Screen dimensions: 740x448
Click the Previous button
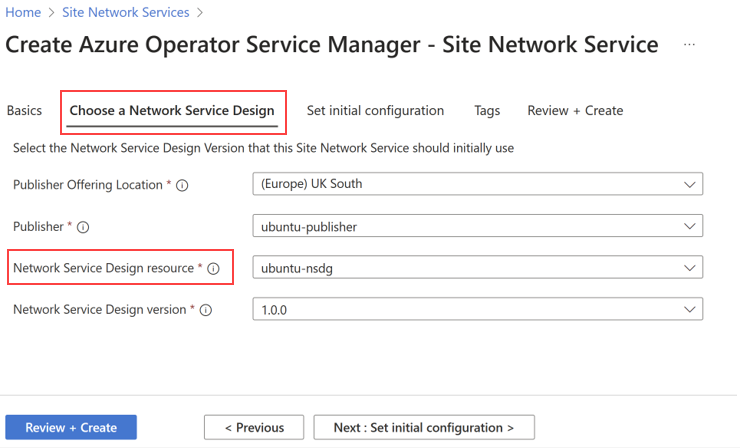point(254,427)
